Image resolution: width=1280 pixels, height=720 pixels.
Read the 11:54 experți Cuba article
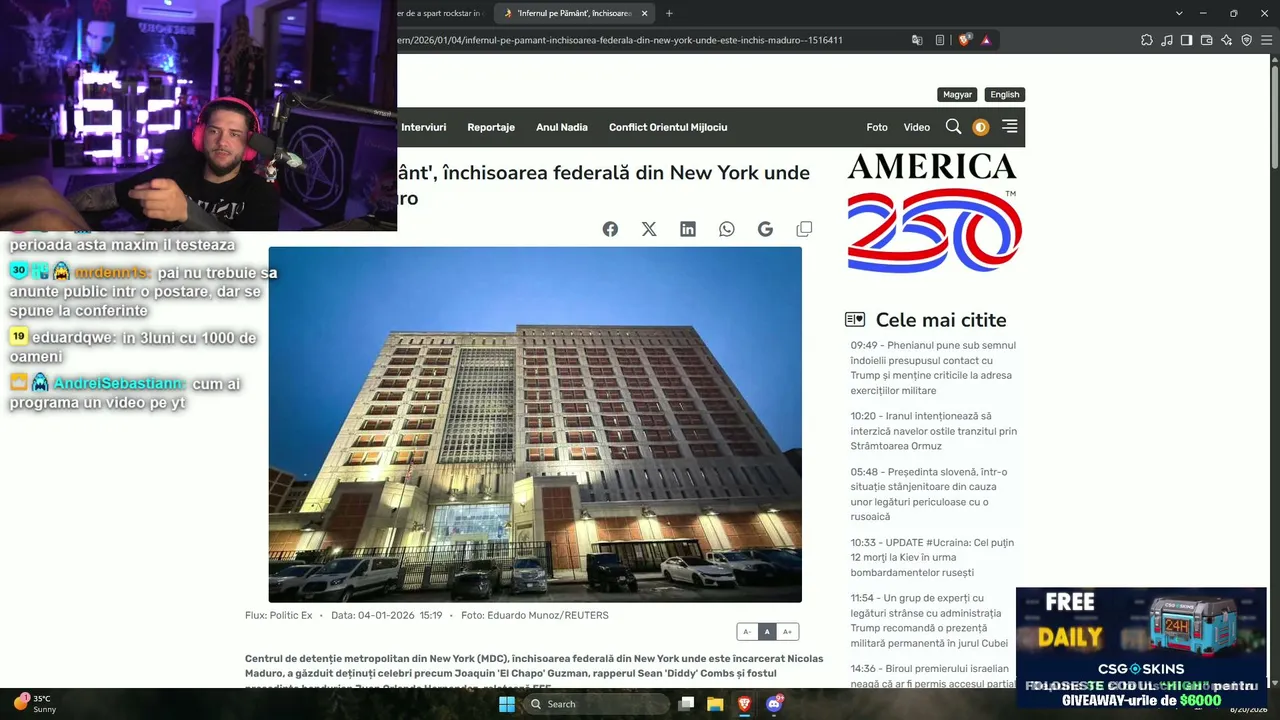coord(927,620)
